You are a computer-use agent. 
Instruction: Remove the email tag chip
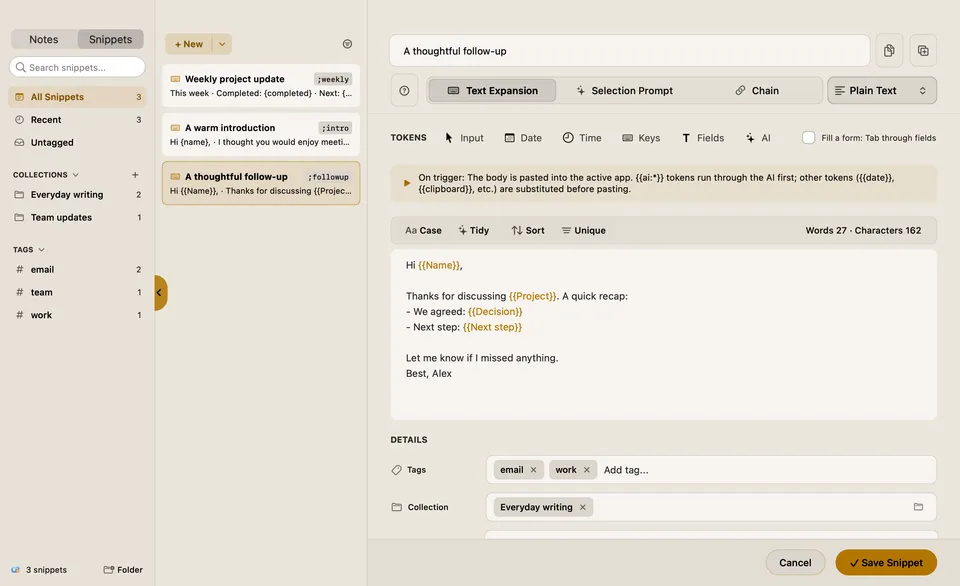tap(533, 470)
